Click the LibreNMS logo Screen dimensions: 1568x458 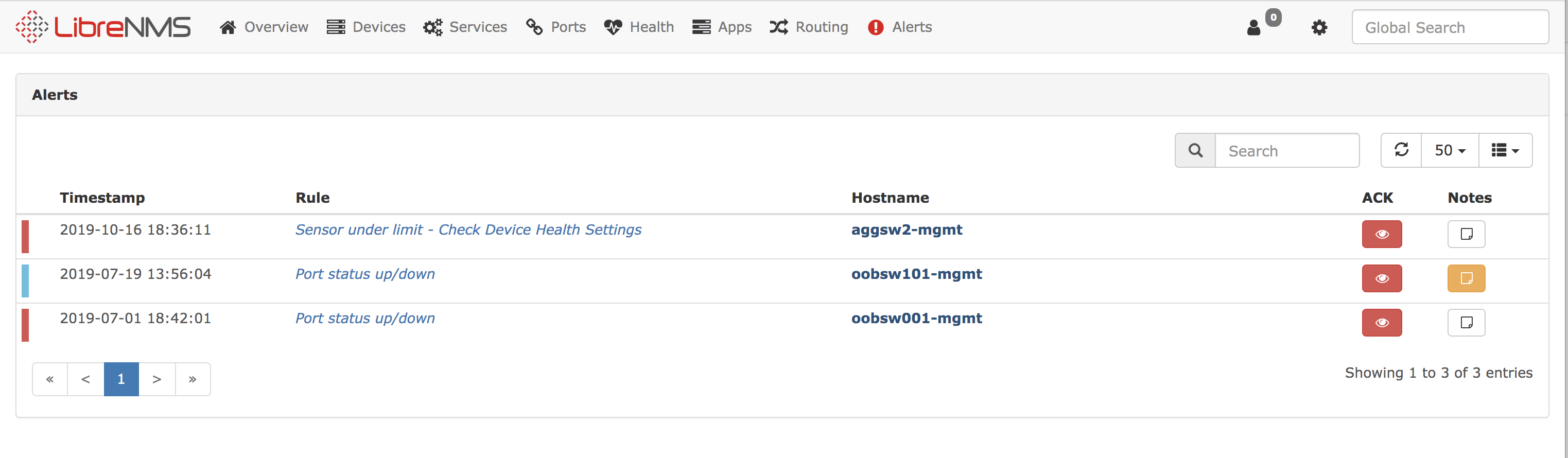click(103, 27)
